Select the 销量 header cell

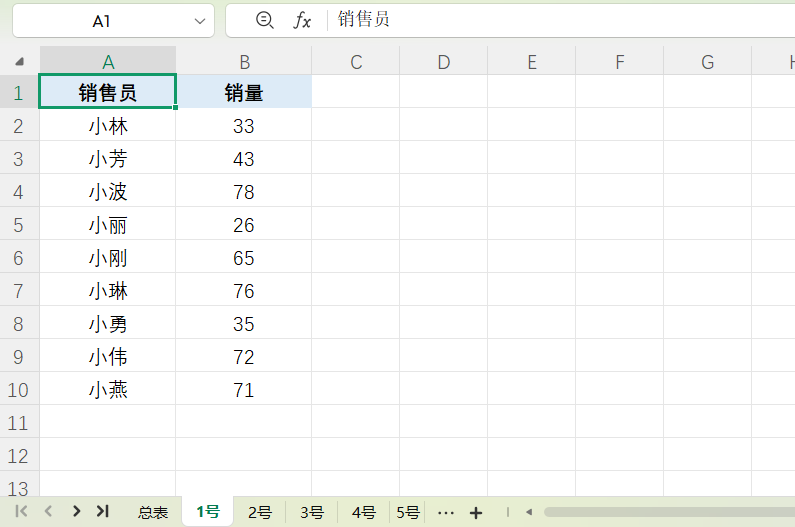pos(244,93)
